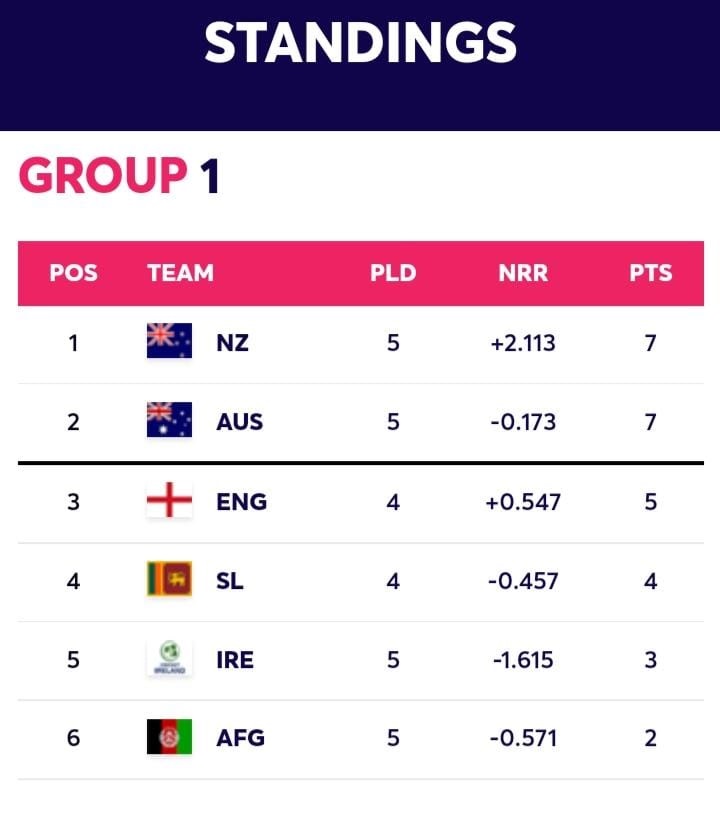
Task: Click the AFG team name
Action: click(x=240, y=738)
